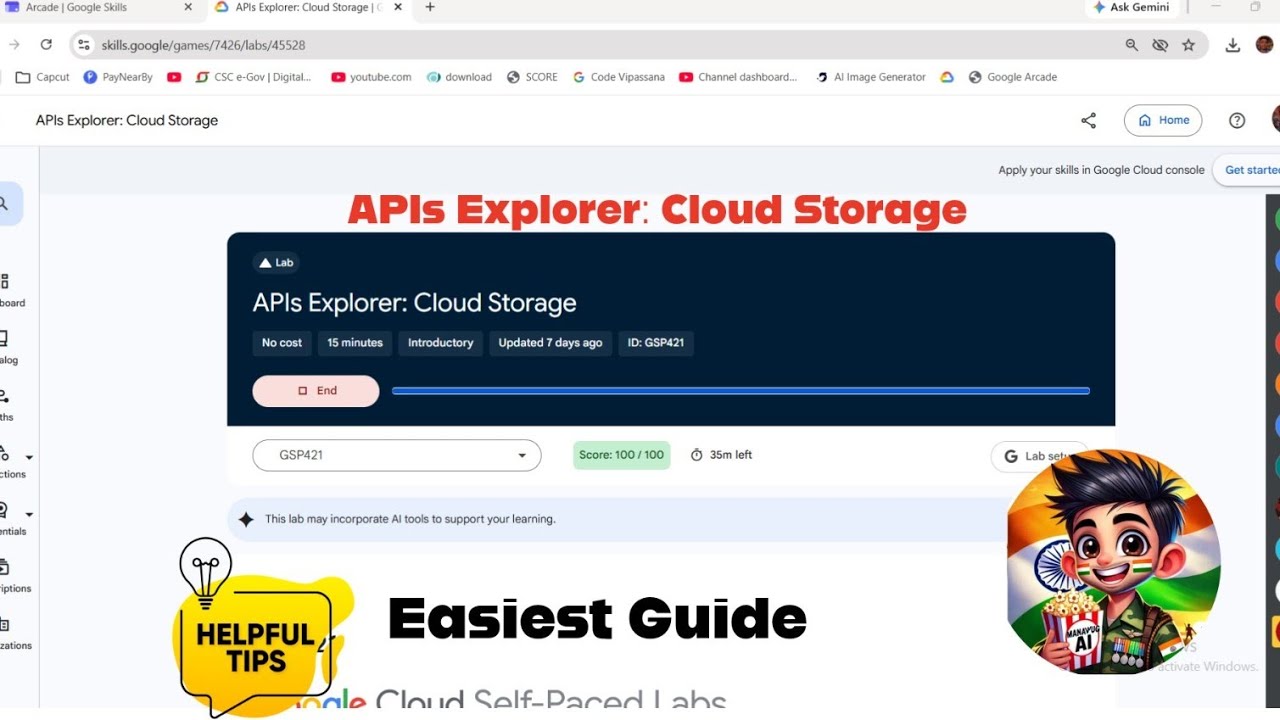
Task: Open the CSC e-Gov bookmark
Action: (x=254, y=77)
